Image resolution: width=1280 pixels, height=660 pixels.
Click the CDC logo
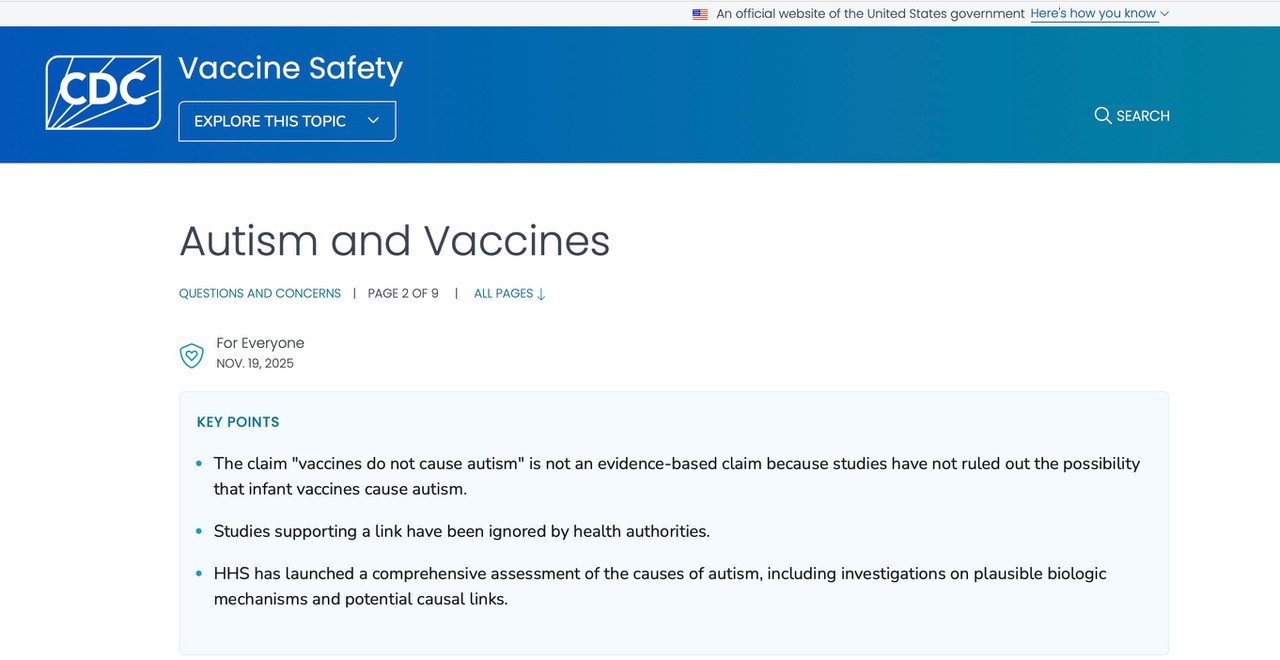click(x=103, y=92)
